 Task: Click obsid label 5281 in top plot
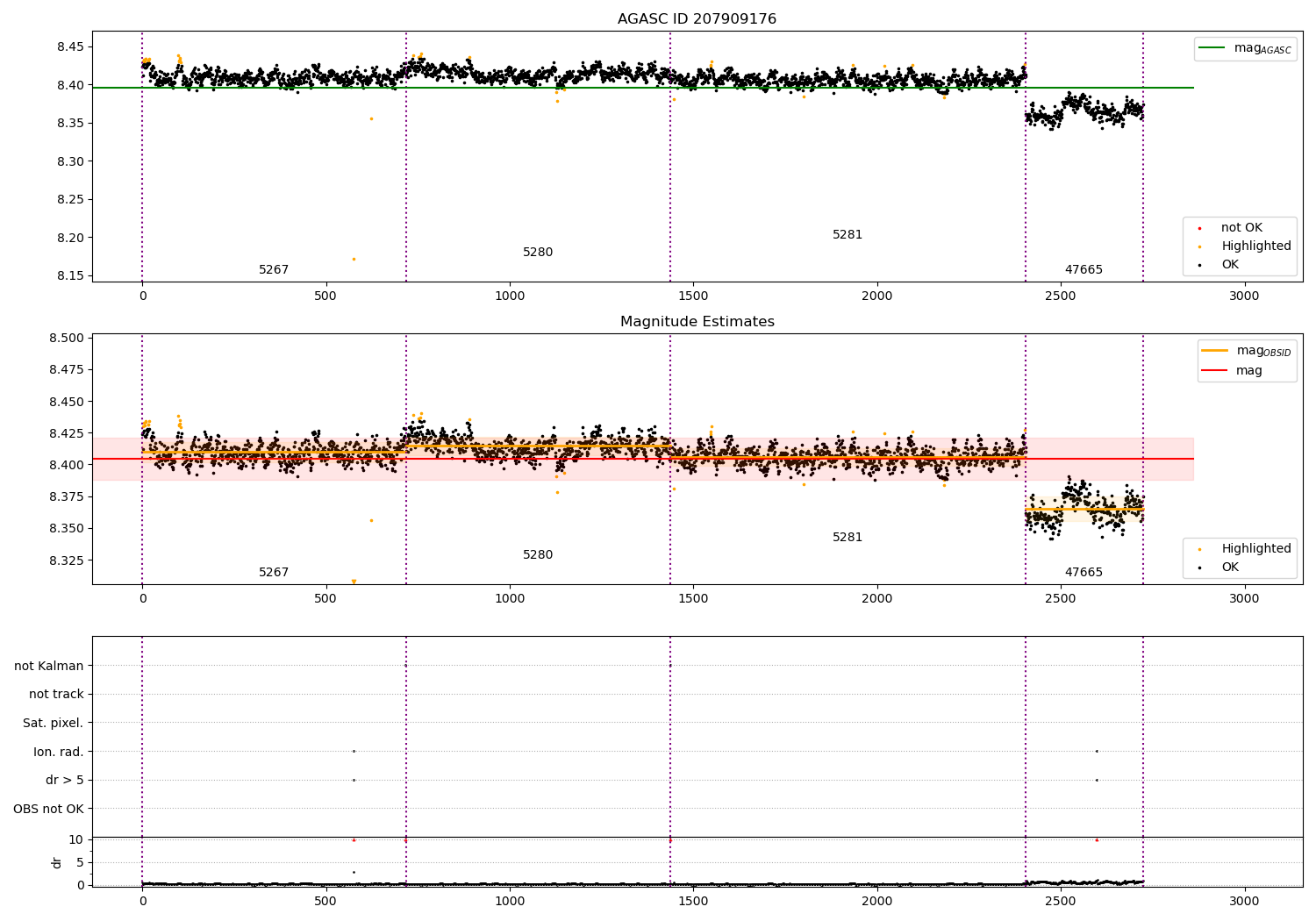pyautogui.click(x=848, y=234)
